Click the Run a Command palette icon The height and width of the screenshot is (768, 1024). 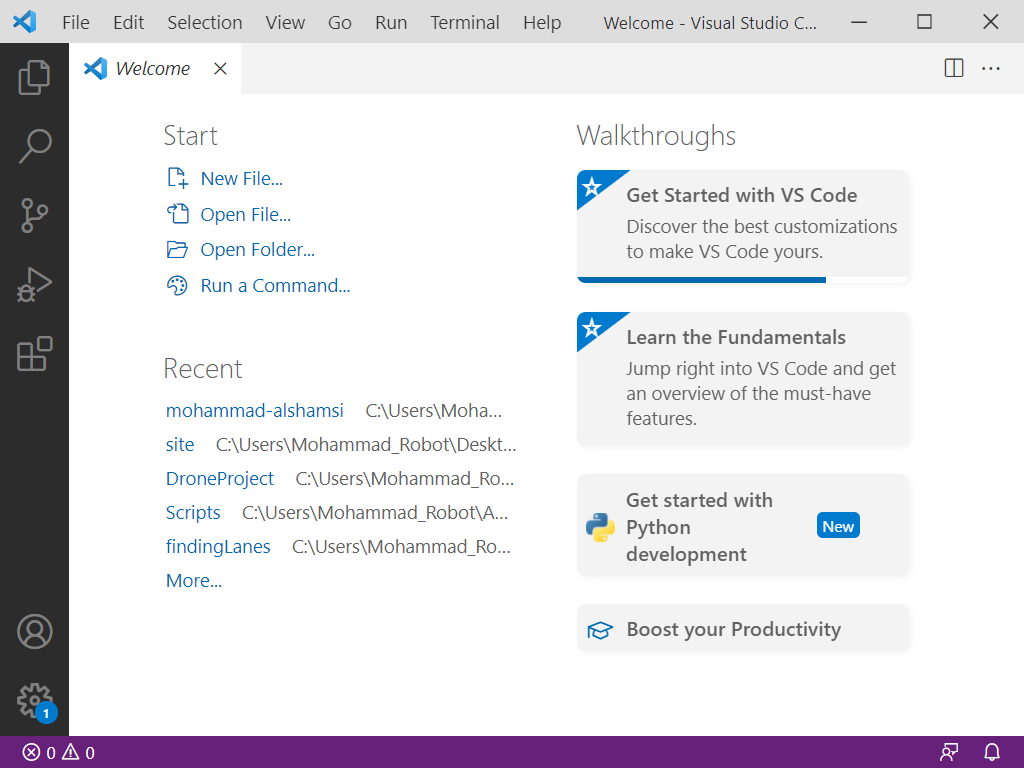[177, 285]
